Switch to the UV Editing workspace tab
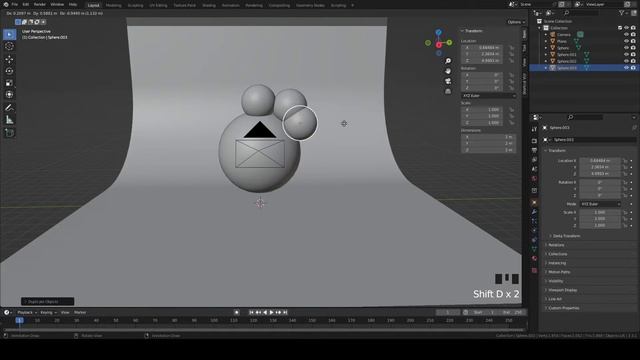 (x=158, y=5)
